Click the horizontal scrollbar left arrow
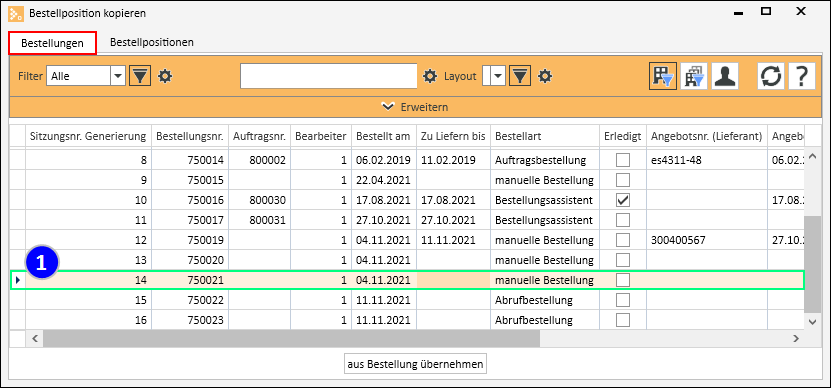831x388 pixels. [x=34, y=338]
